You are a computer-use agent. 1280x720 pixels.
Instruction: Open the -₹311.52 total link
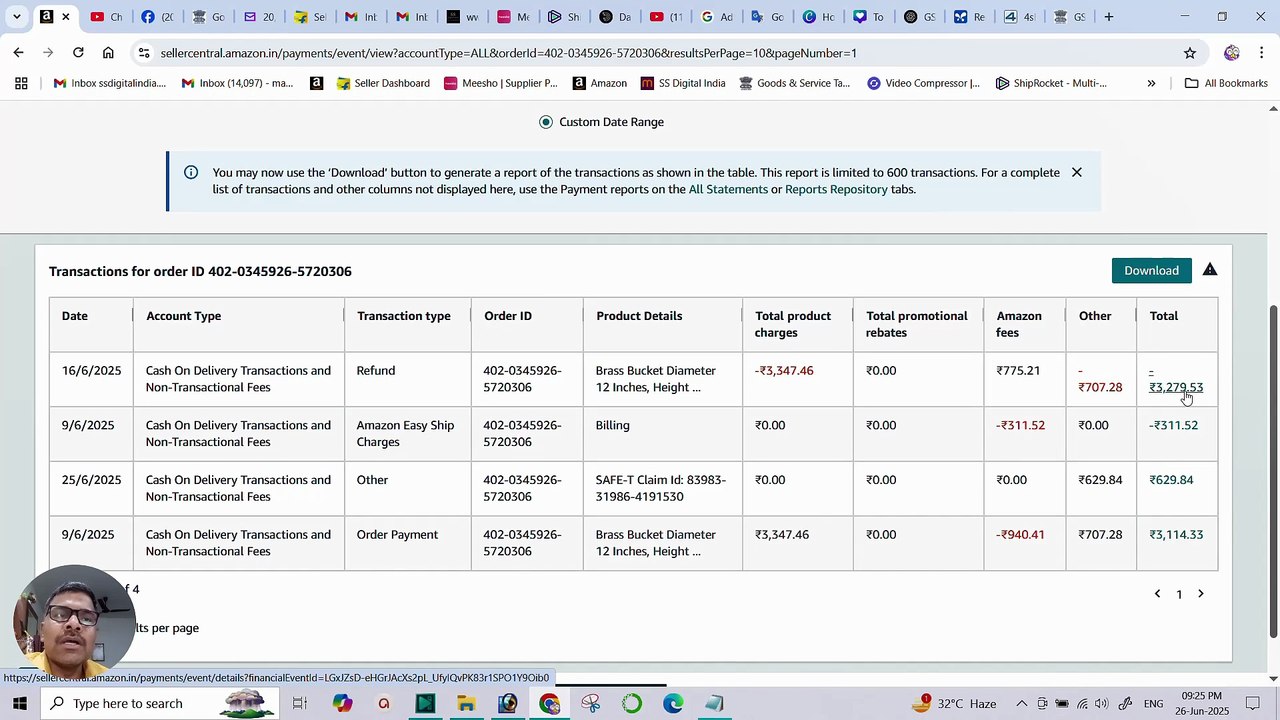coord(1173,425)
